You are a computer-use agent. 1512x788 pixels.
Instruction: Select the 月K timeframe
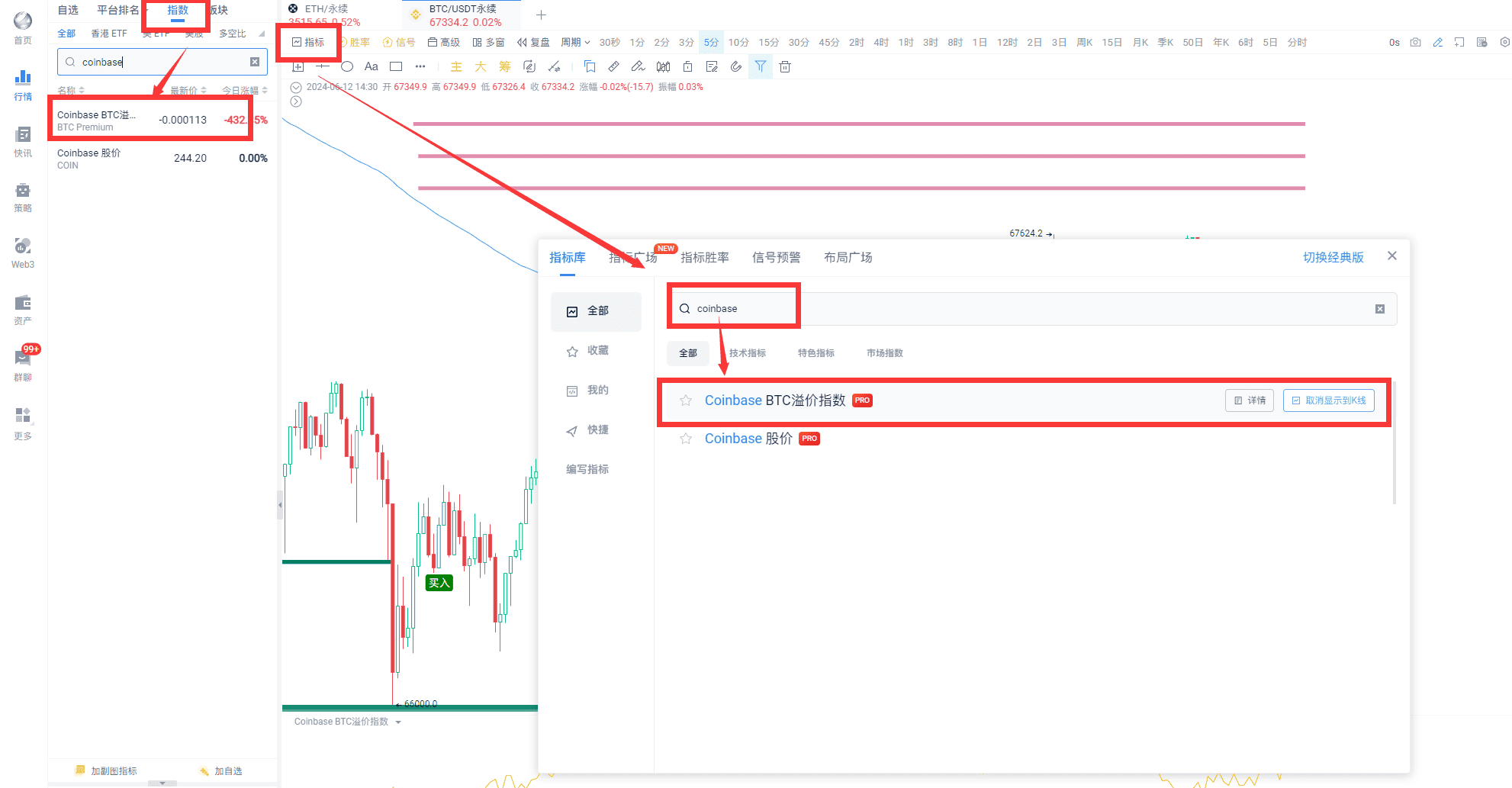(x=1140, y=42)
